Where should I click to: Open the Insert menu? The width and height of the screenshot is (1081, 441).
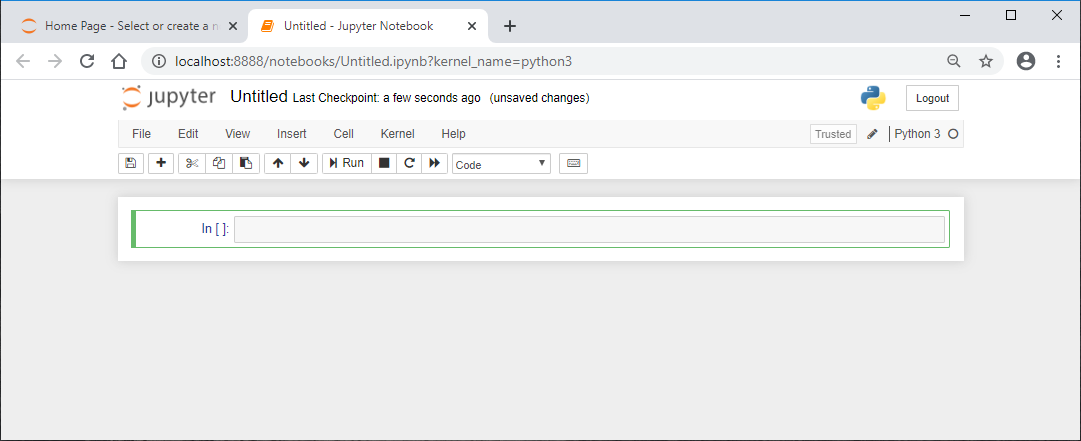click(x=292, y=134)
